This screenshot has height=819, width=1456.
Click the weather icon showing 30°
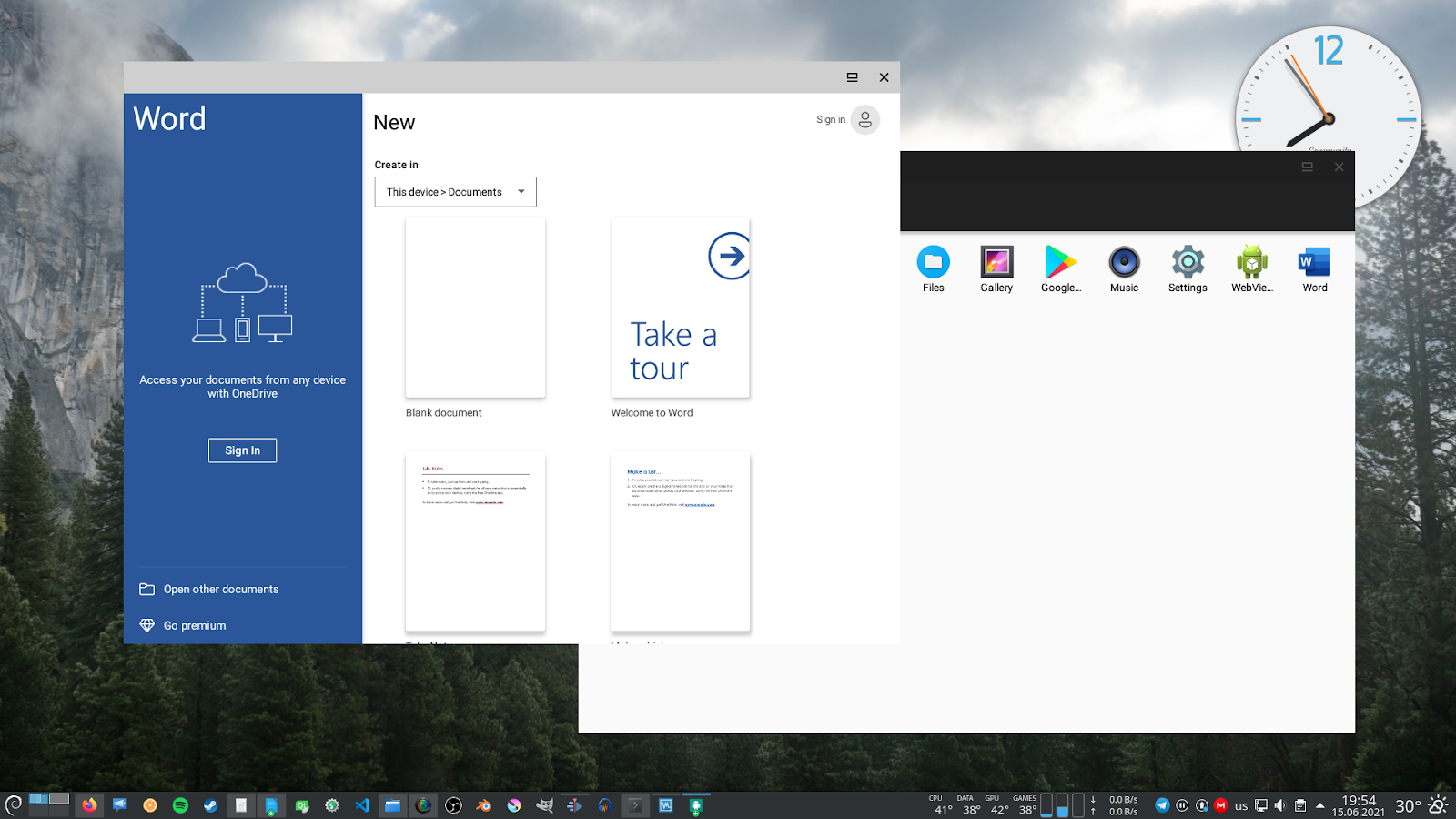pyautogui.click(x=1438, y=805)
